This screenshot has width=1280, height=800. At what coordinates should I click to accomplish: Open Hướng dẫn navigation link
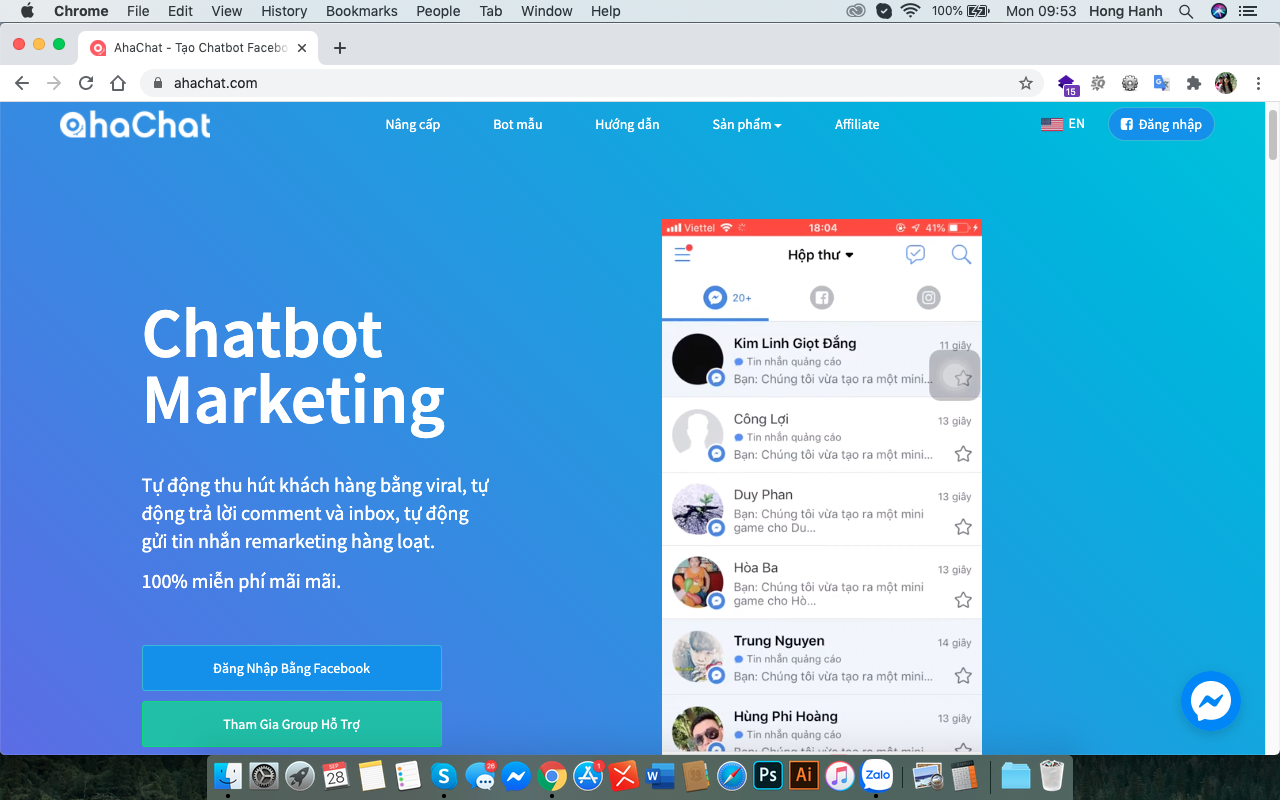(x=627, y=124)
